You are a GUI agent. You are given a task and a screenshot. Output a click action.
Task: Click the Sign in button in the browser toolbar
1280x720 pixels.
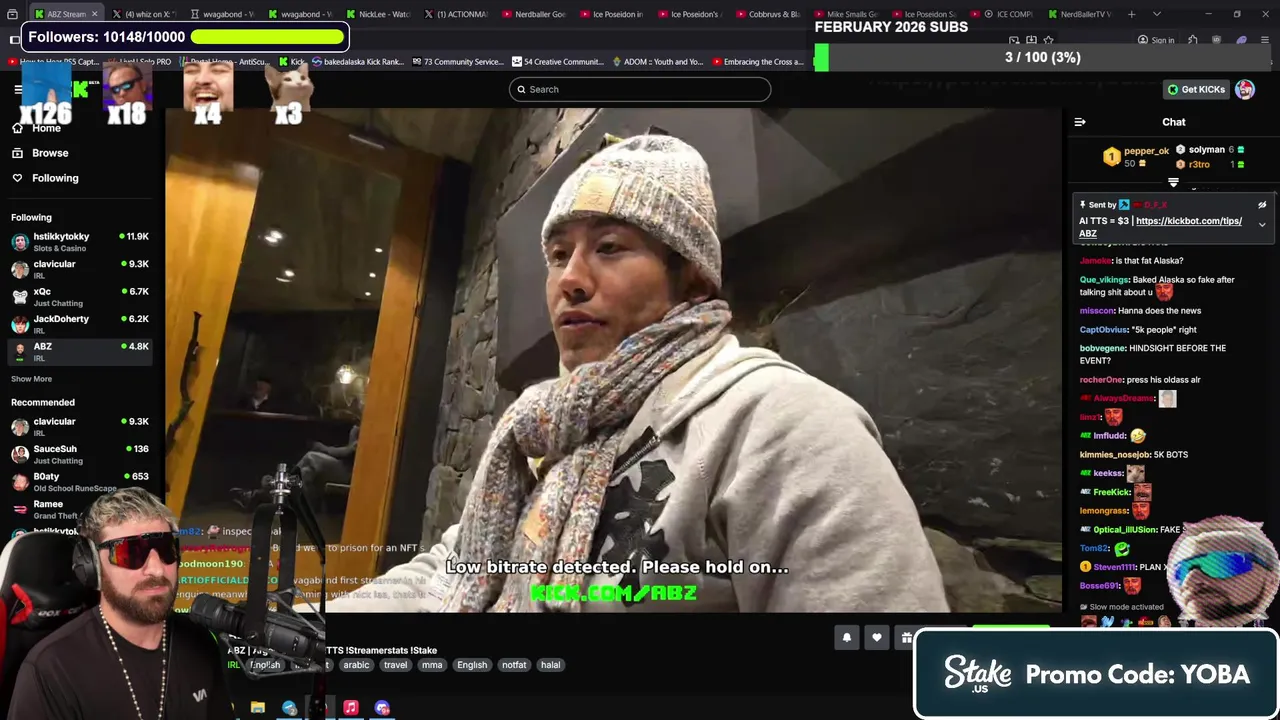pos(1156,40)
